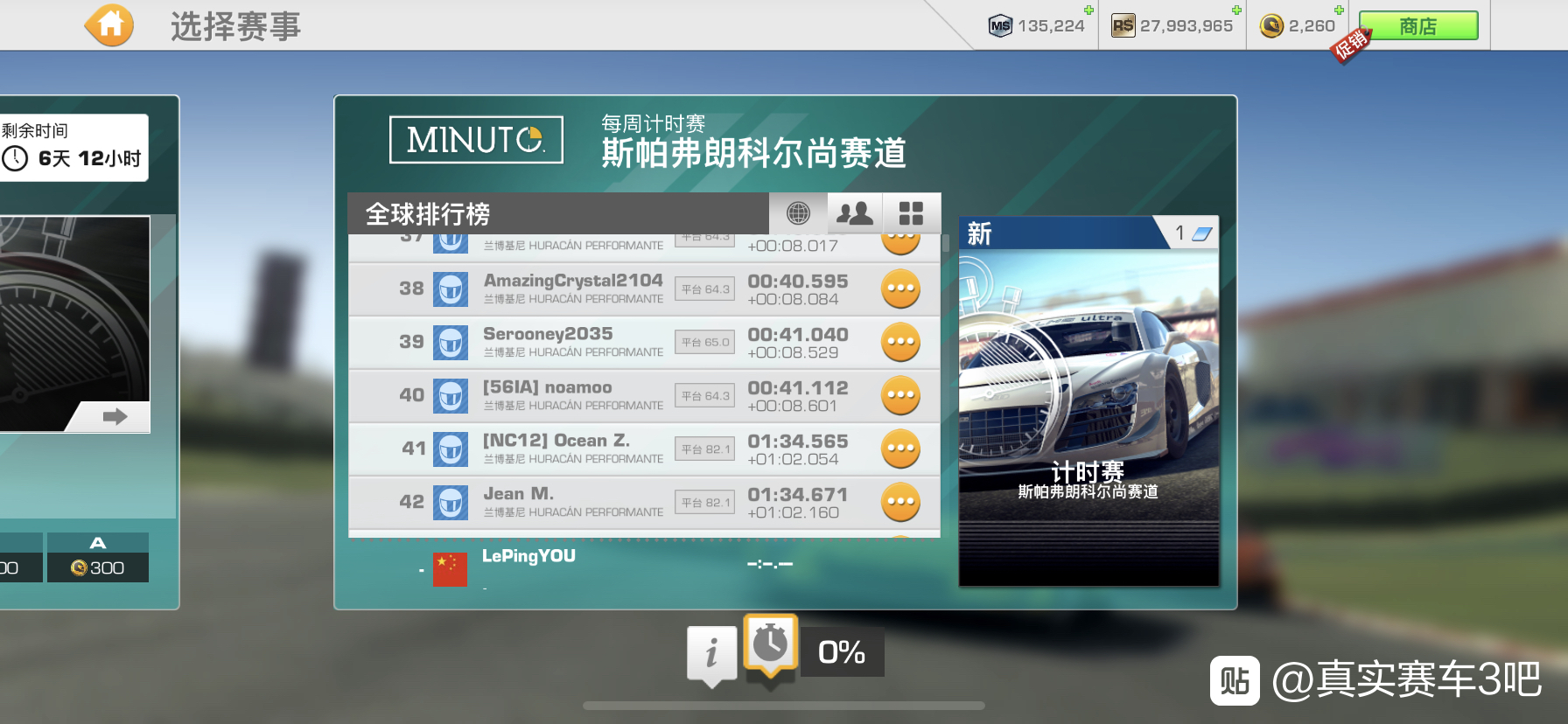
Task: View helmet avatar of [56IA] noamoo
Action: 451,396
